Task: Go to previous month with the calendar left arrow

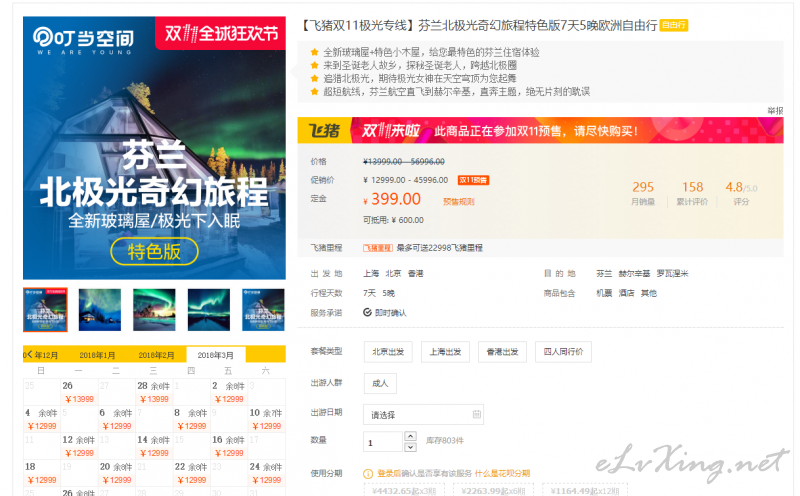Action: click(28, 354)
